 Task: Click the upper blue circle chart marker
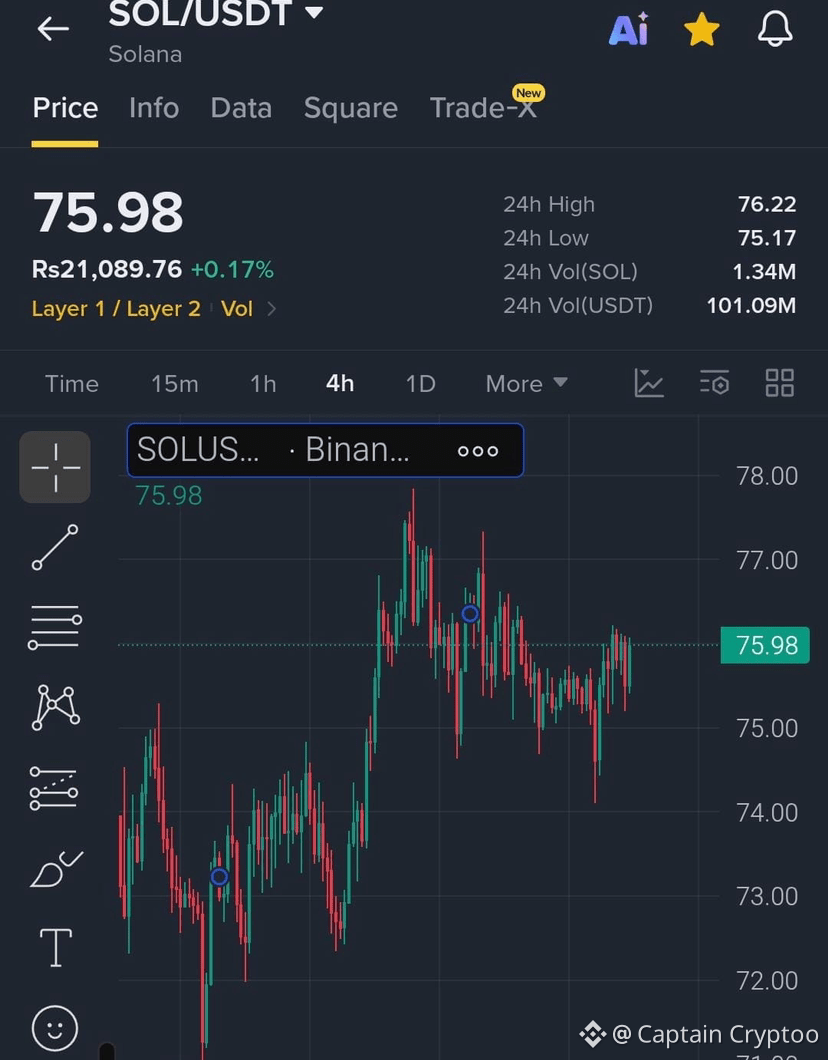(x=470, y=614)
